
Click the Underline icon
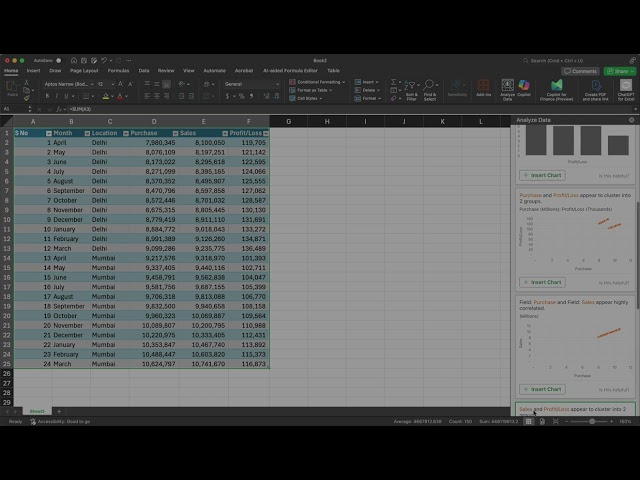[66, 96]
